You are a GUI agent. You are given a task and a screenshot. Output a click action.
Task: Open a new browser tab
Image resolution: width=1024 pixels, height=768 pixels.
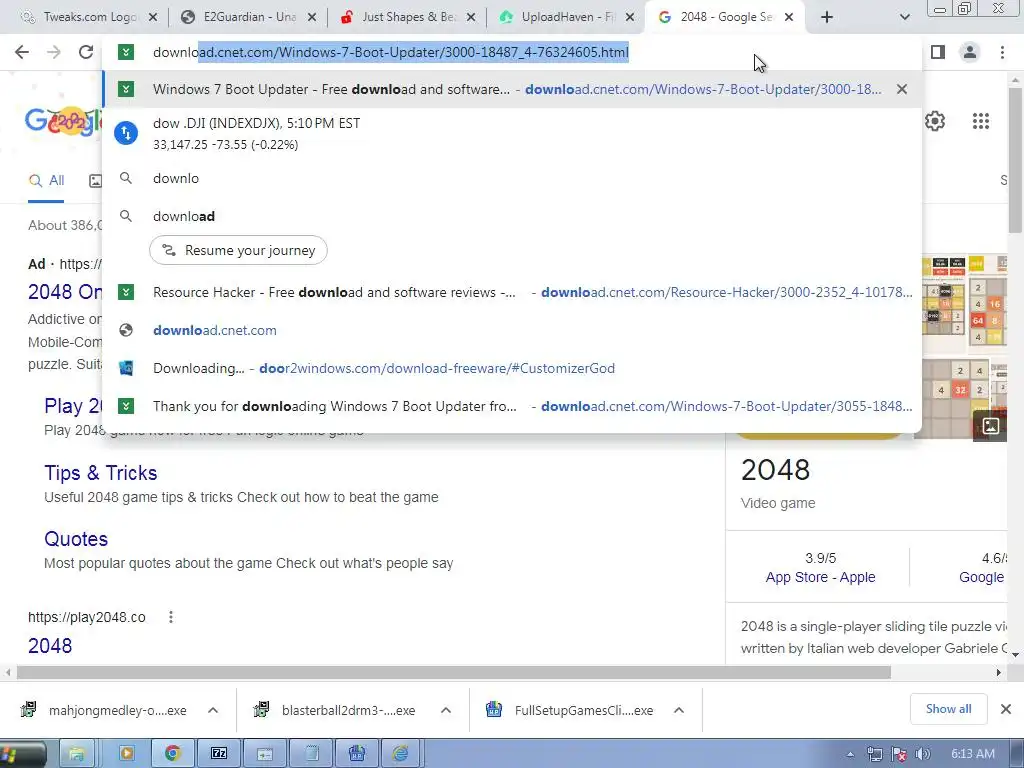coord(827,17)
